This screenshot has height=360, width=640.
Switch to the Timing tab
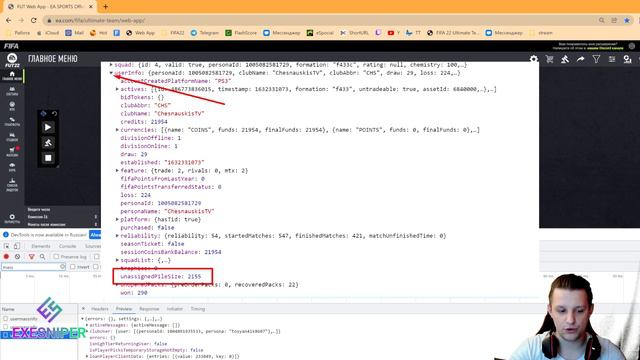(198, 309)
